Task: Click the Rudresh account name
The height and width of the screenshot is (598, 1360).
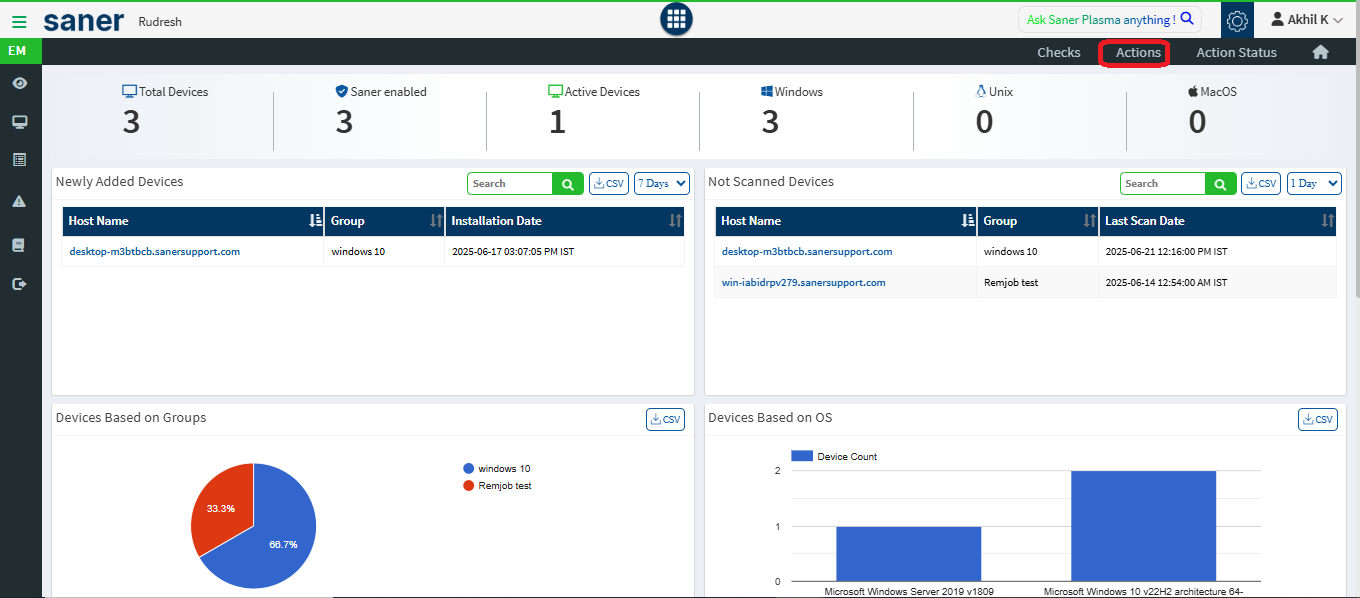Action: [x=160, y=21]
